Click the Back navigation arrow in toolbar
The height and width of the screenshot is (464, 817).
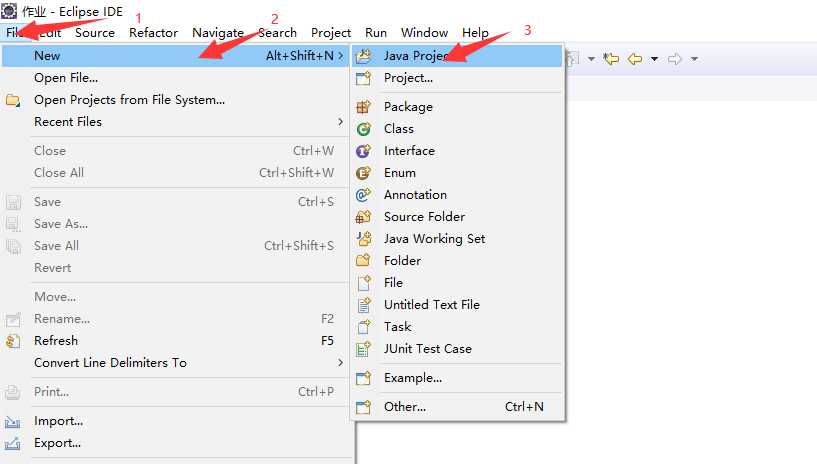(x=635, y=59)
